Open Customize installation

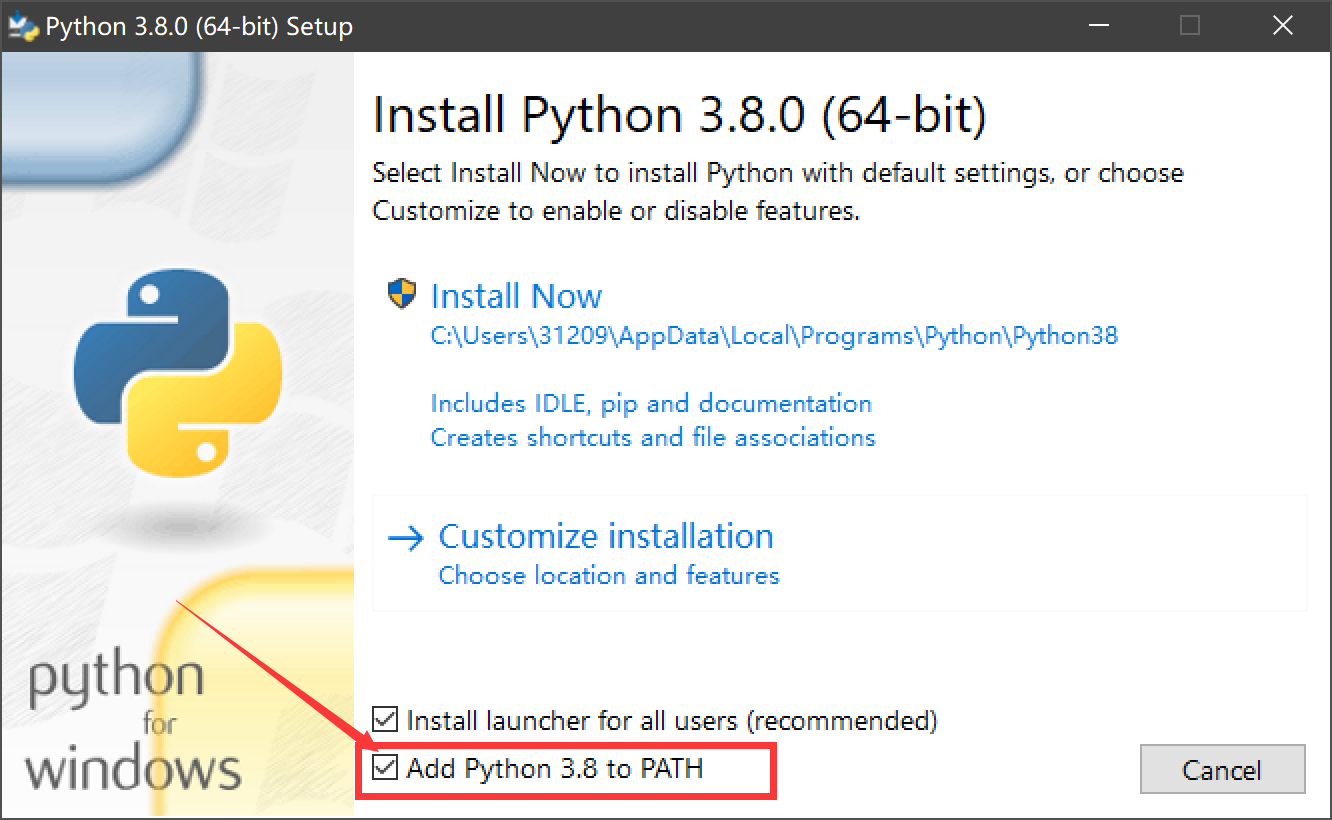coord(605,536)
